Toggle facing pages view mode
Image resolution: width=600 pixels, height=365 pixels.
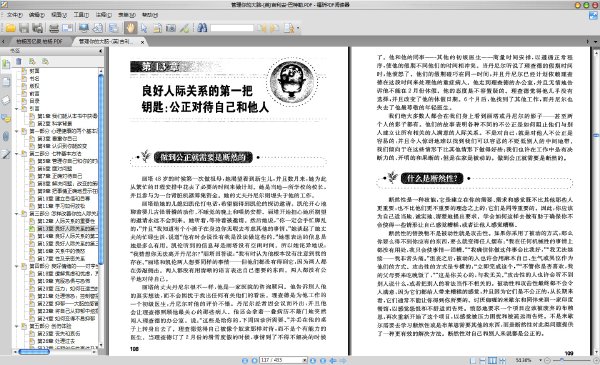pos(493,360)
